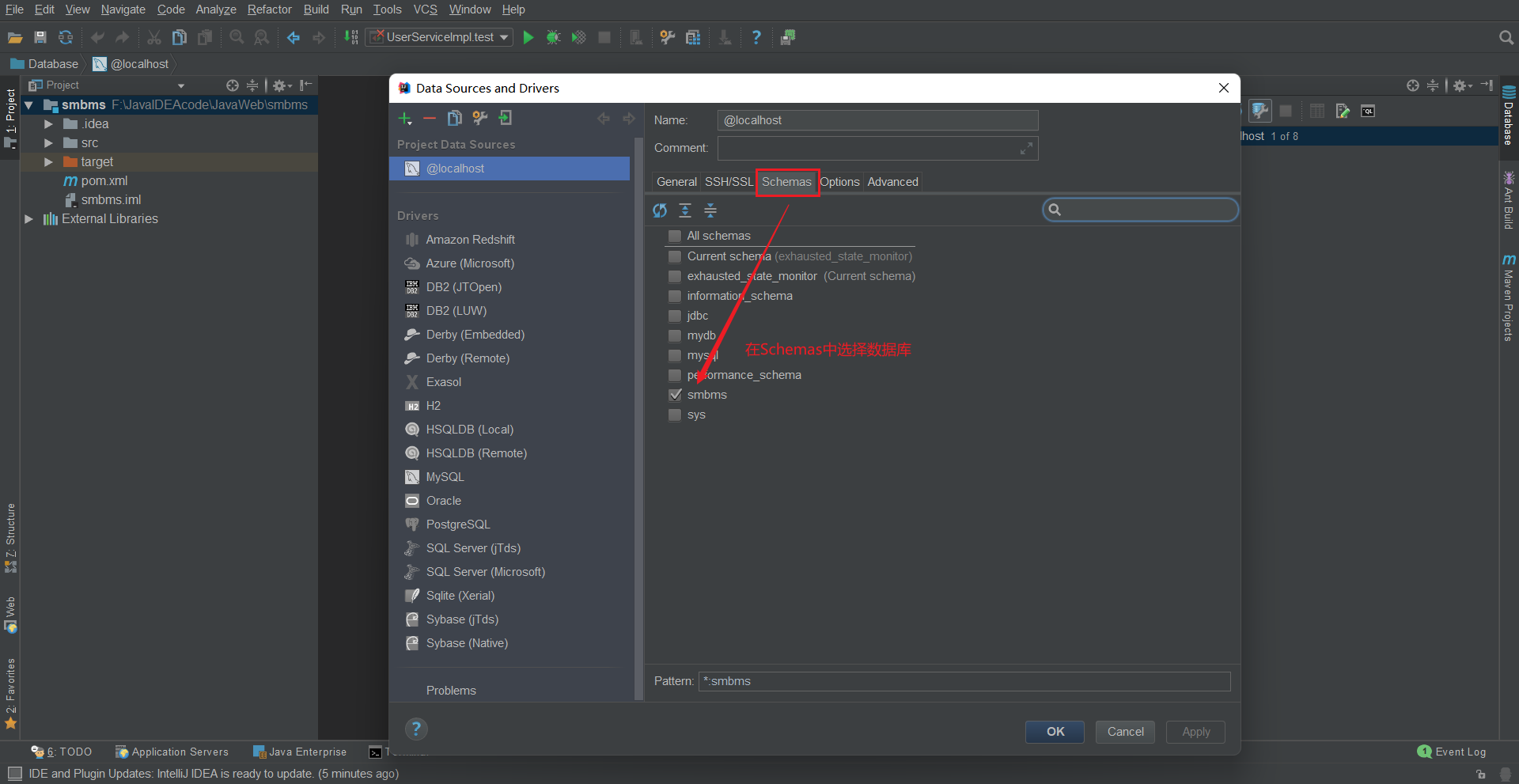Check the exhausted_state_monitor schema
The height and width of the screenshot is (784, 1519).
[675, 276]
